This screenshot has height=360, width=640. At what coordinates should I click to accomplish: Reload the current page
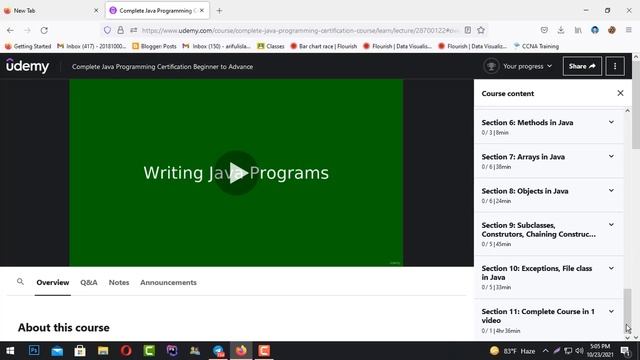[44, 30]
